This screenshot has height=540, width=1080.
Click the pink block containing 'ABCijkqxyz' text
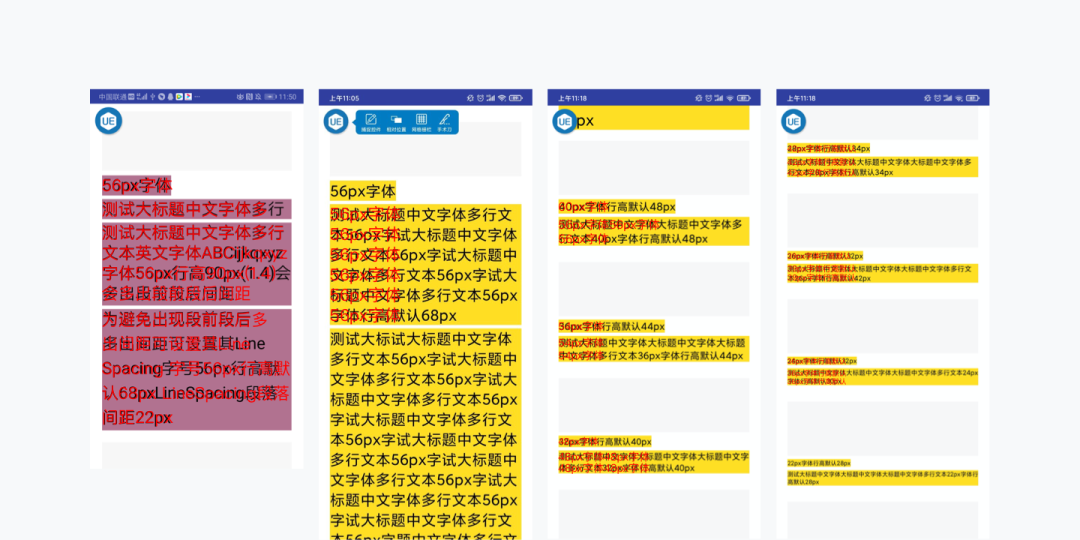[197, 264]
